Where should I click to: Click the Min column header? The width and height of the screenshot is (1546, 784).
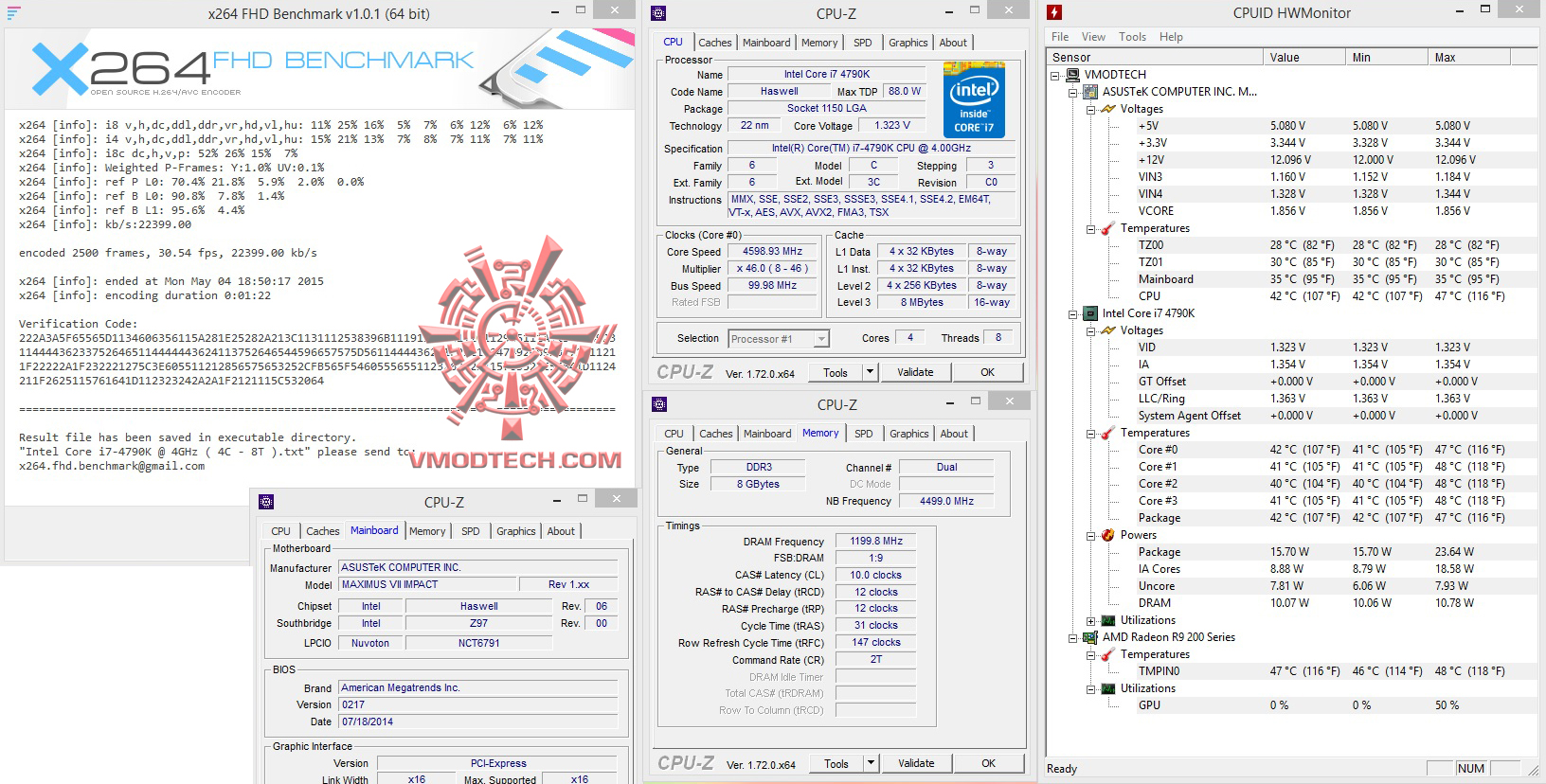coord(1387,58)
